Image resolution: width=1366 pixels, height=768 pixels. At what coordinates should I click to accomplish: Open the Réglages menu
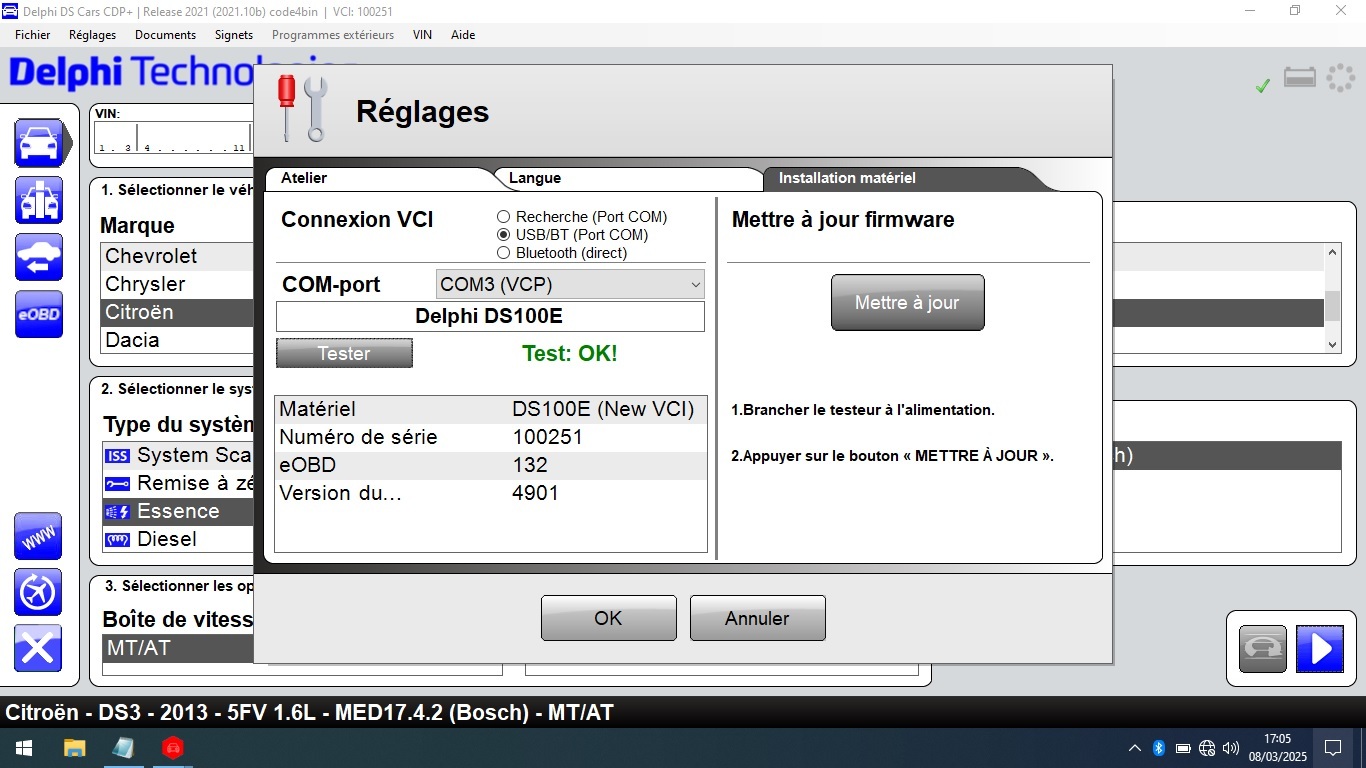tap(93, 34)
